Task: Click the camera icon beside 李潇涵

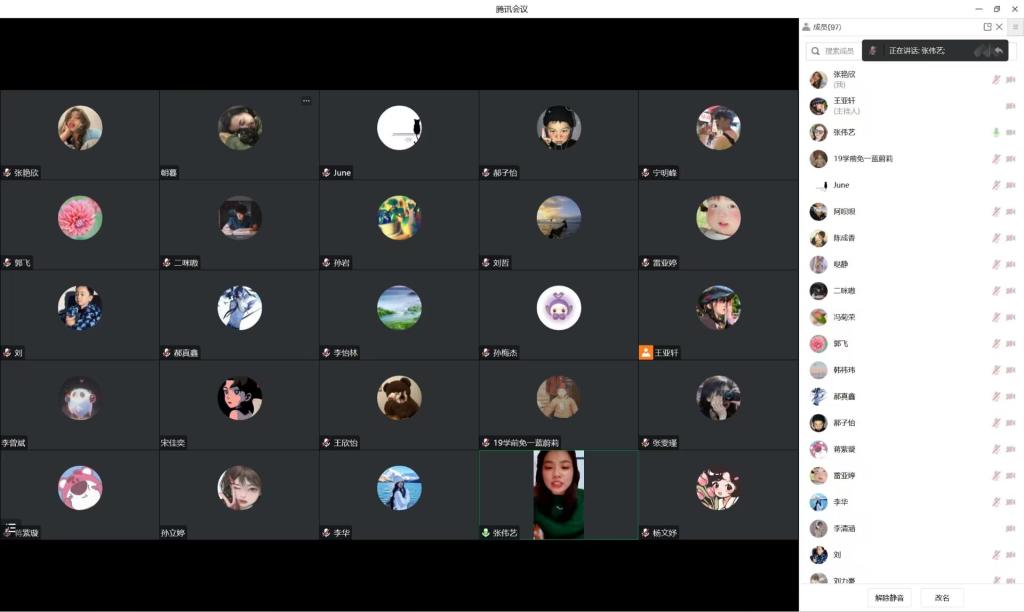Action: [1010, 528]
